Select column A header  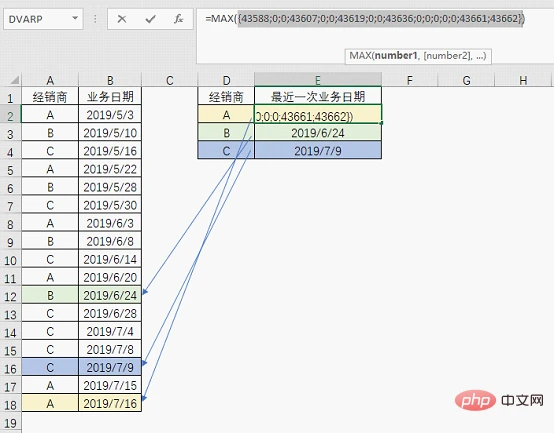(50, 80)
